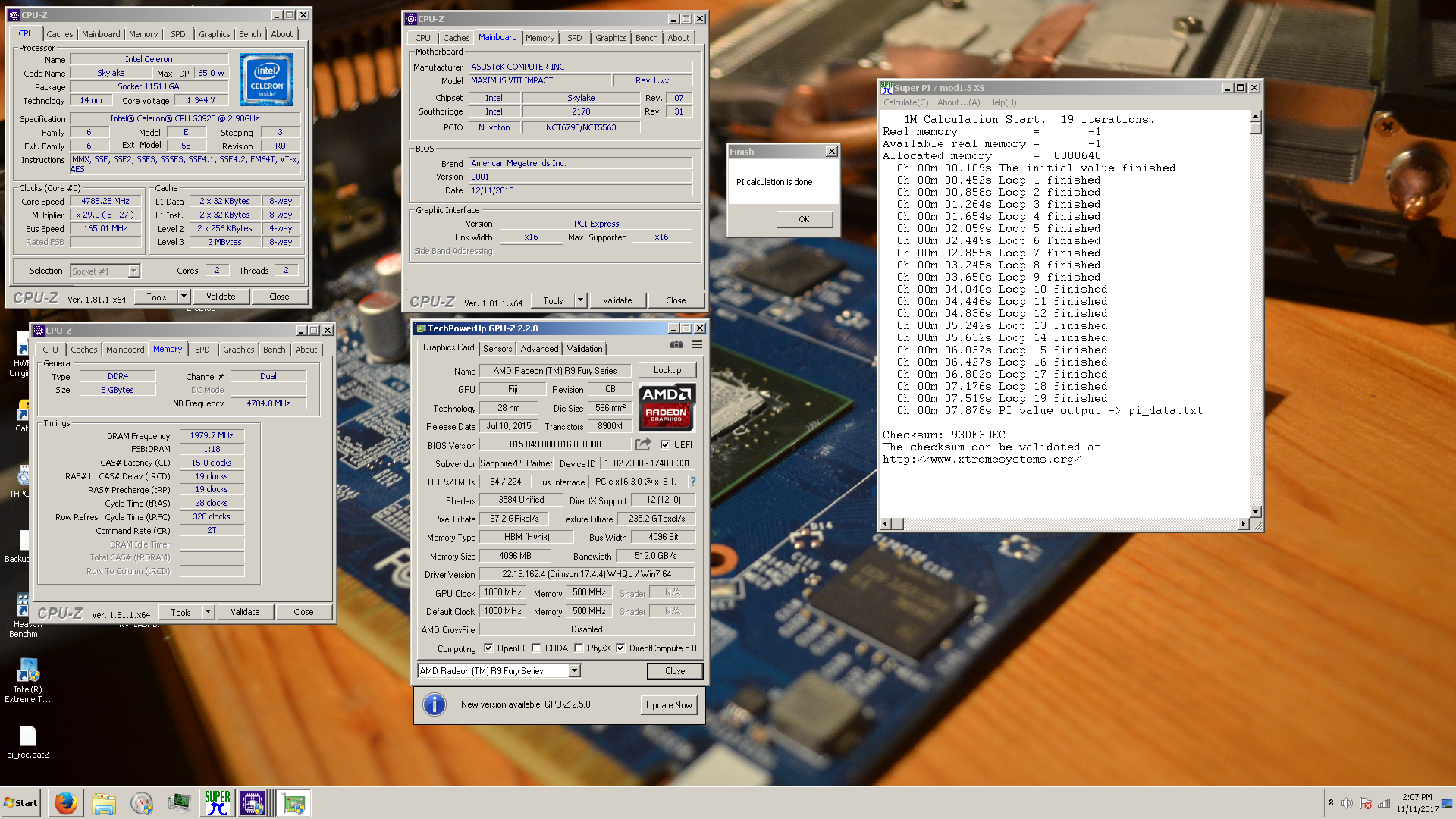Toggle the DirectCompute 5.0 checkbox
Image resolution: width=1456 pixels, height=819 pixels.
tap(620, 648)
